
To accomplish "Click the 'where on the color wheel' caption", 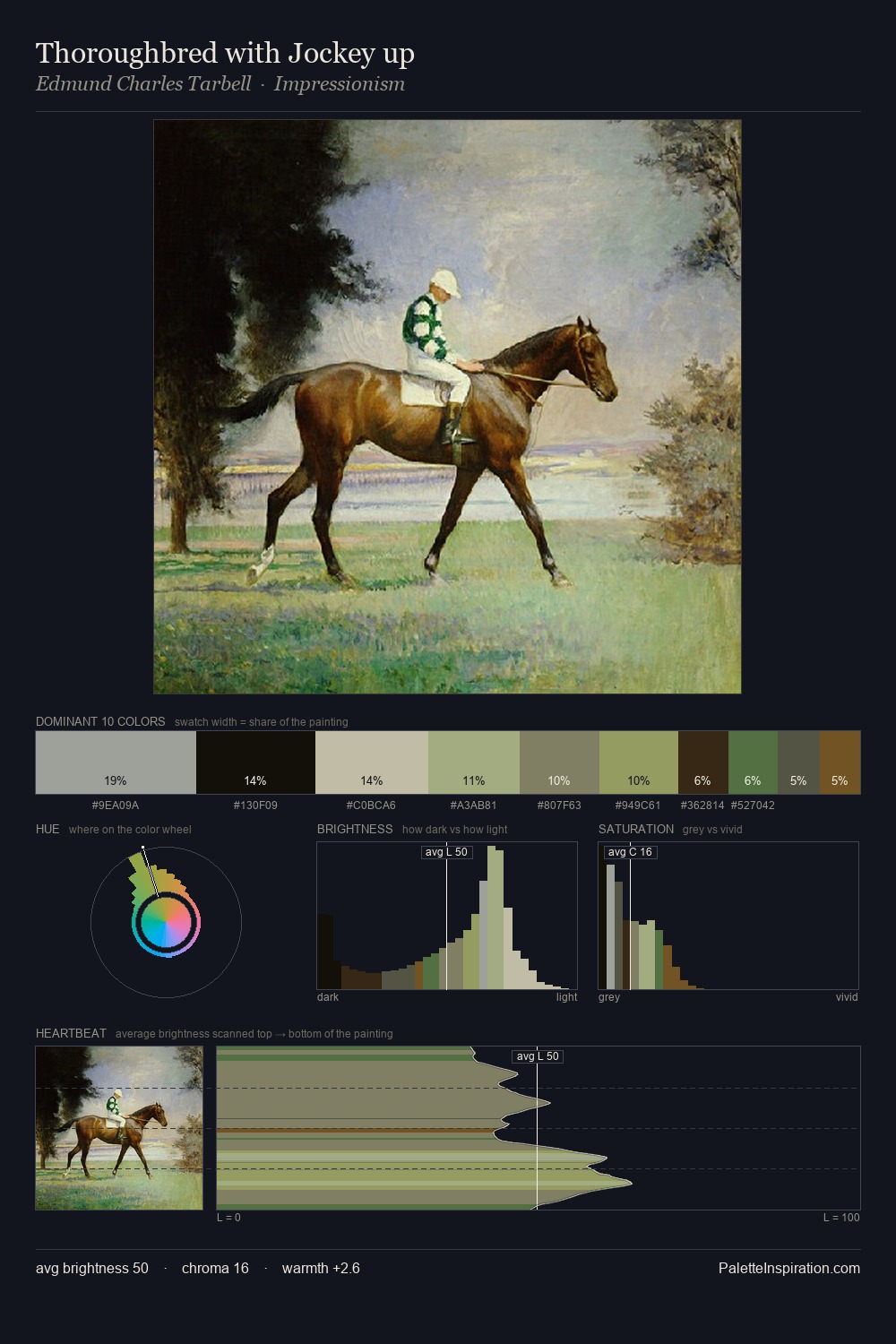I will (130, 830).
